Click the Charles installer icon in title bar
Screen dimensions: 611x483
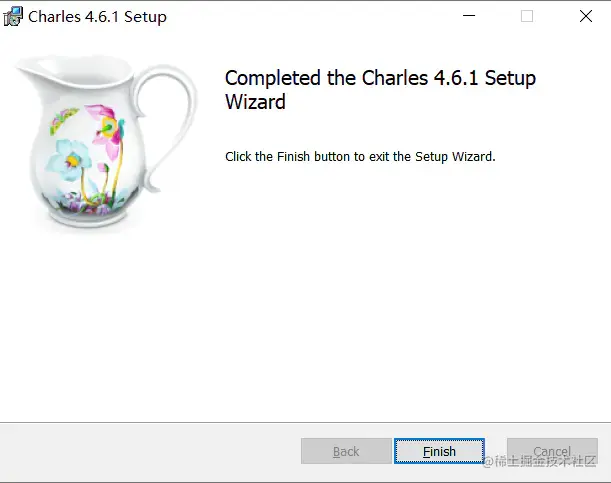tap(13, 16)
